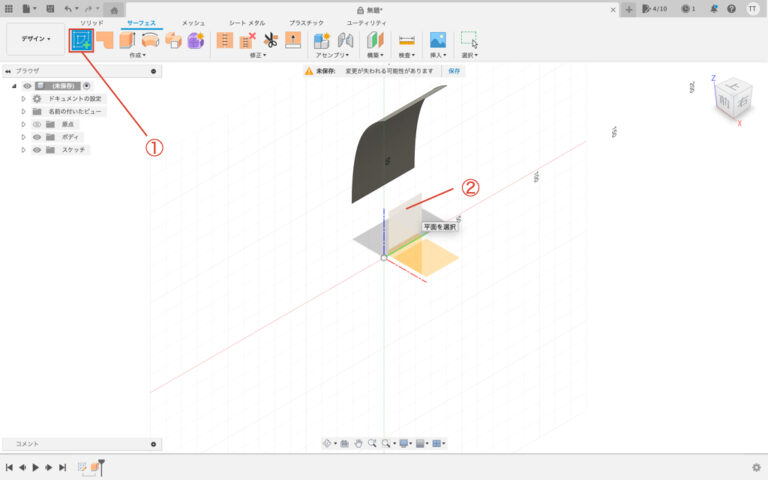Screen dimensions: 768x480
Task: Show the hidden 原点 folder
Action: click(36, 124)
